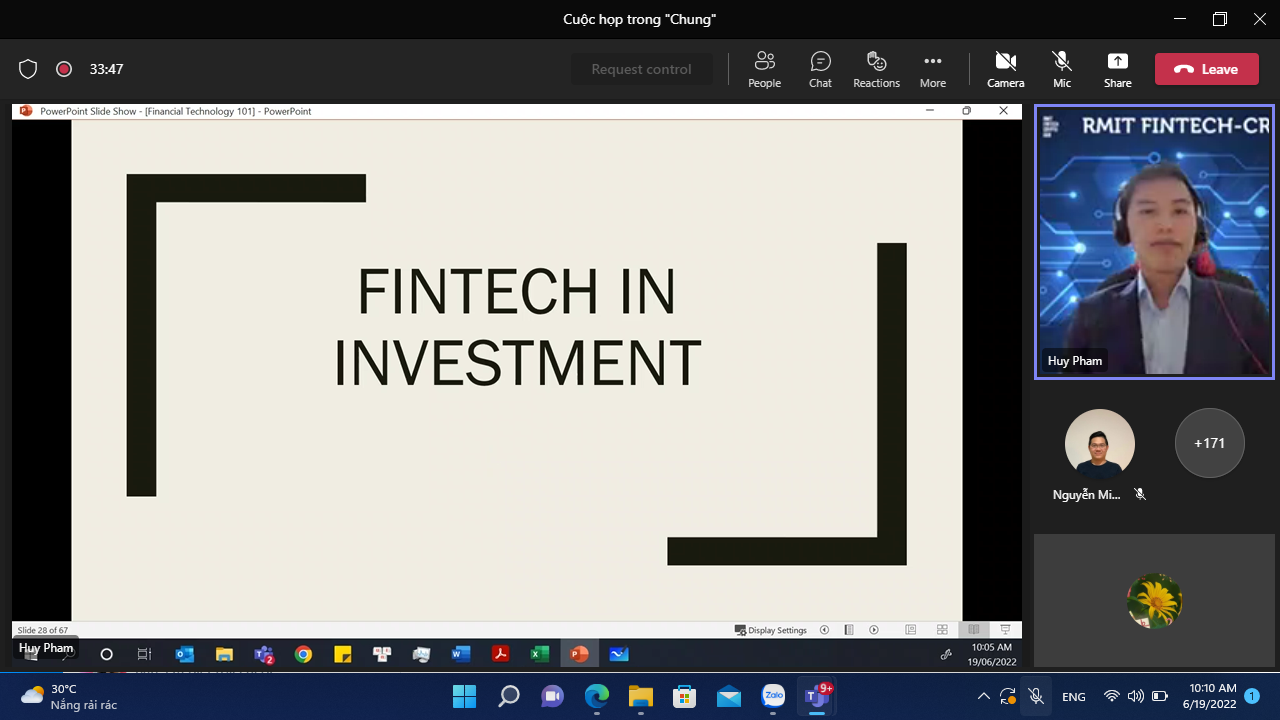The width and height of the screenshot is (1280, 720).
Task: Toggle the Camera on or off
Action: (x=1005, y=69)
